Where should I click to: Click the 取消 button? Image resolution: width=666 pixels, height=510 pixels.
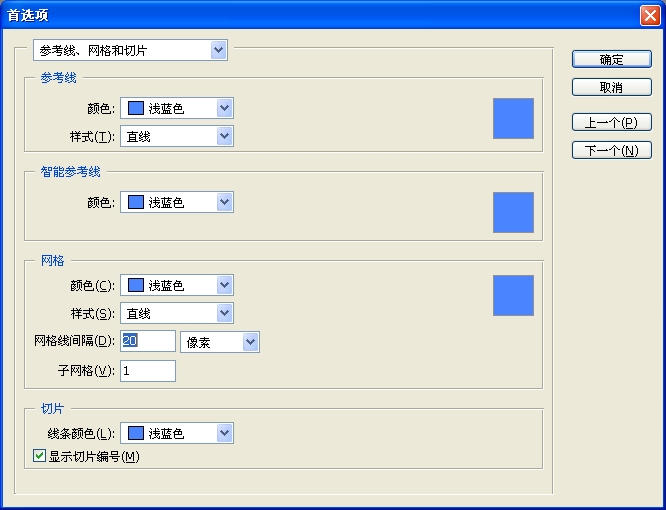pyautogui.click(x=611, y=88)
